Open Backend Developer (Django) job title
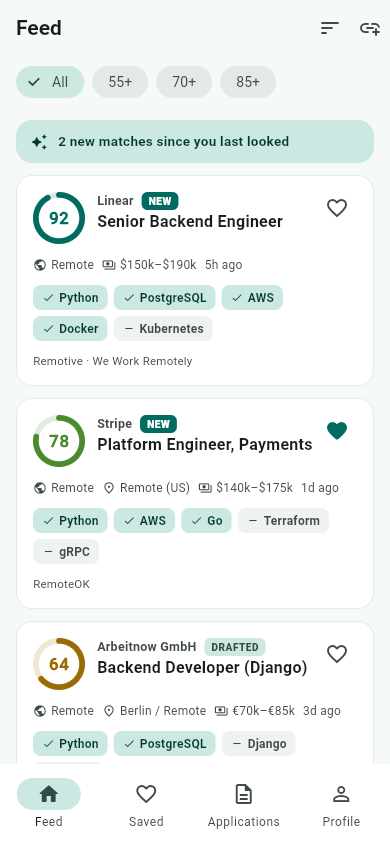Viewport: 390px width, 844px height. coord(202,667)
